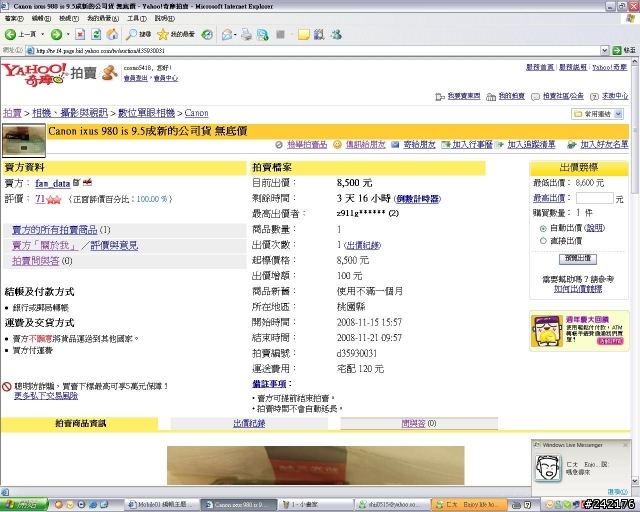Click the report this item link

[307, 145]
